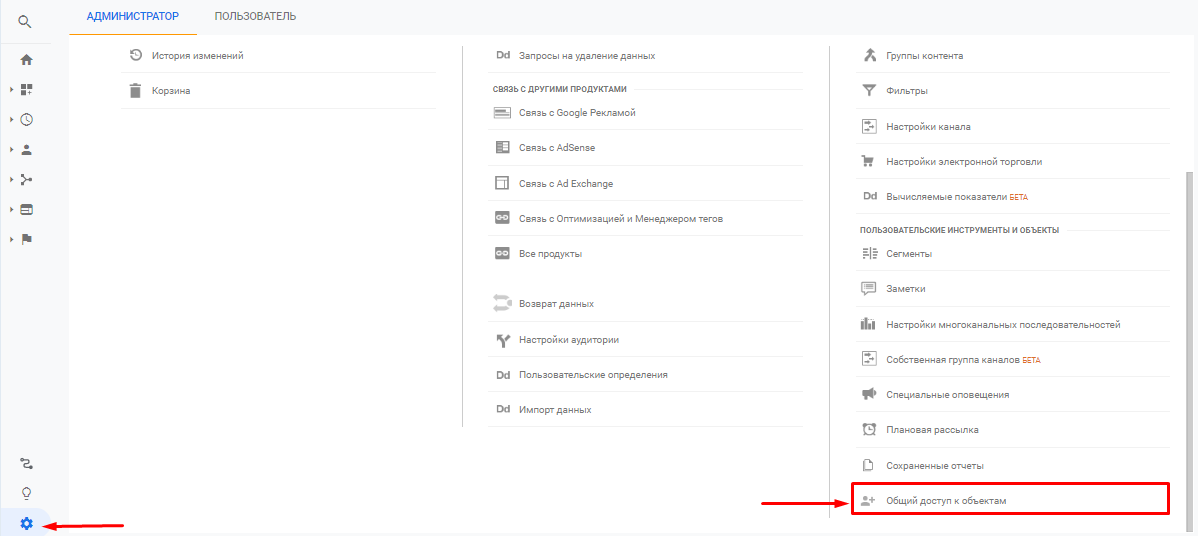Screen dimensions: 1198x536
Task: Click the Attribution path icon above lightbulb
Action: pos(27,463)
